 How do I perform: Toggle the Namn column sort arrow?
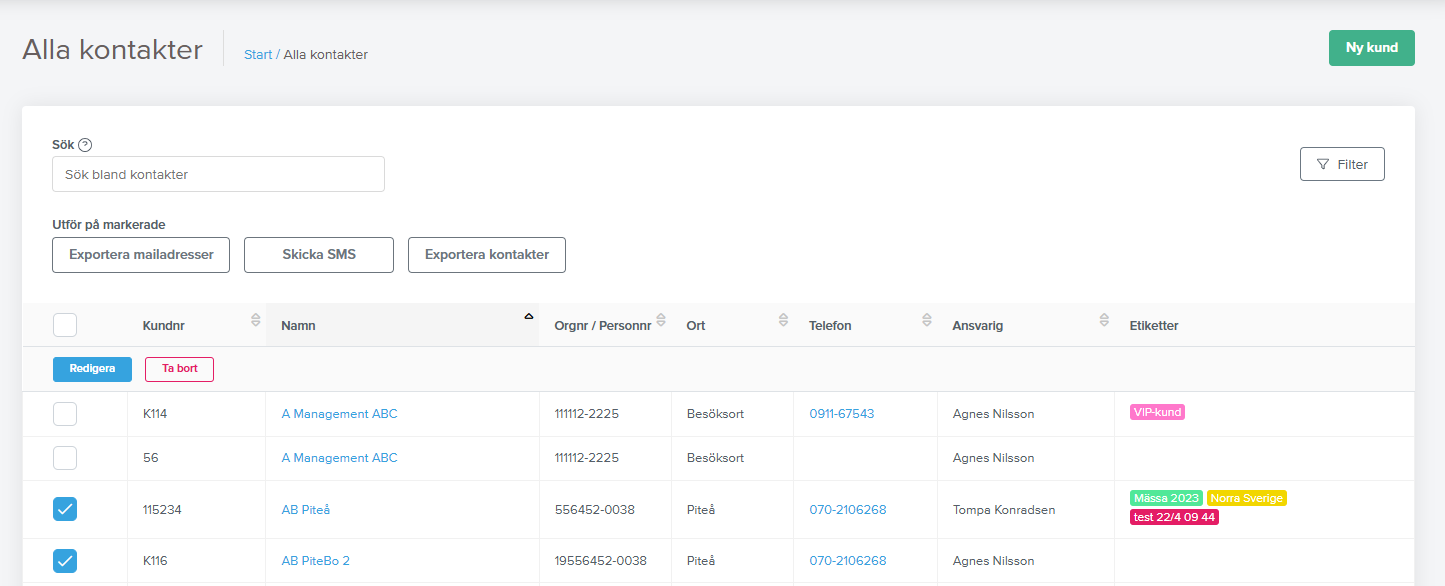point(528,317)
